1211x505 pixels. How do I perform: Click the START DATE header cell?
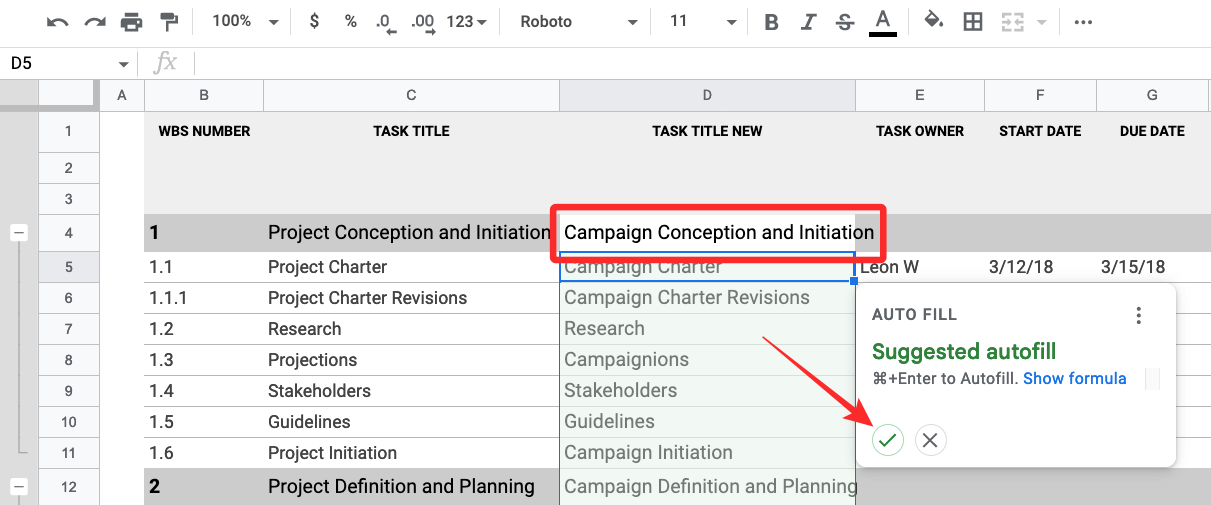click(x=1041, y=131)
